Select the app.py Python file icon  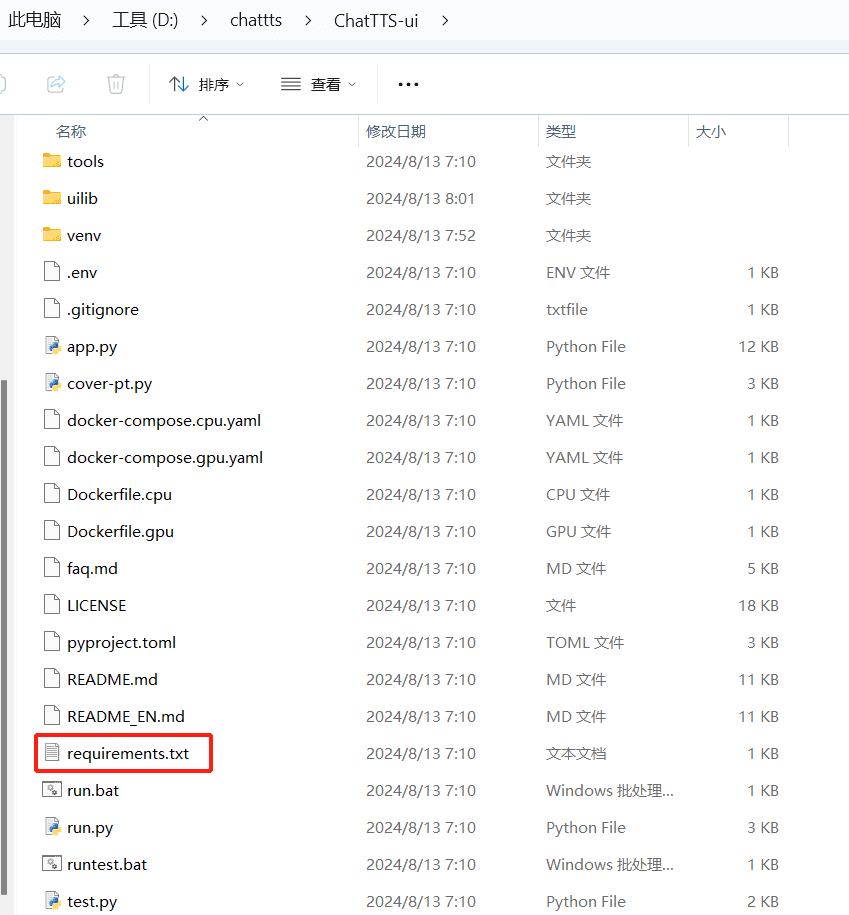[x=53, y=345]
